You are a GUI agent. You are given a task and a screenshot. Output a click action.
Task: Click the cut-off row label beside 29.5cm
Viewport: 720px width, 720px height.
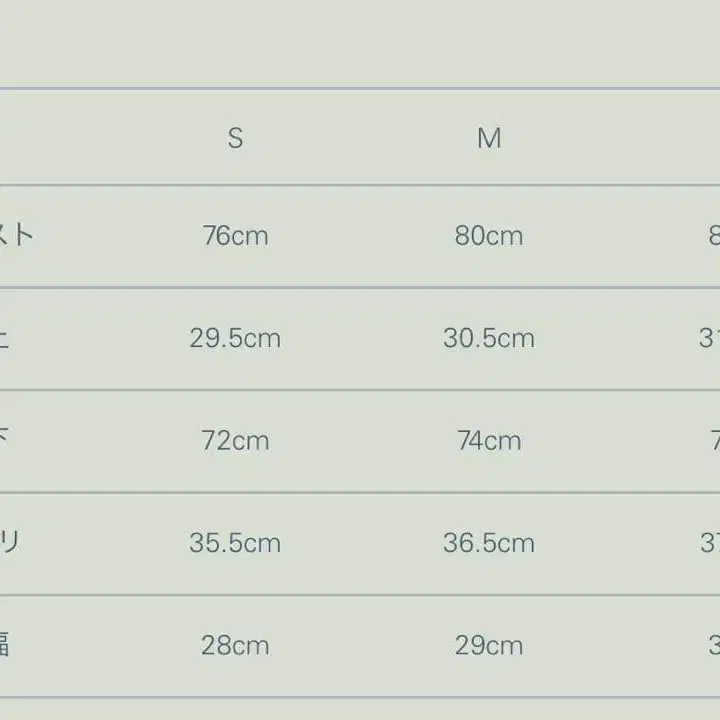5,338
